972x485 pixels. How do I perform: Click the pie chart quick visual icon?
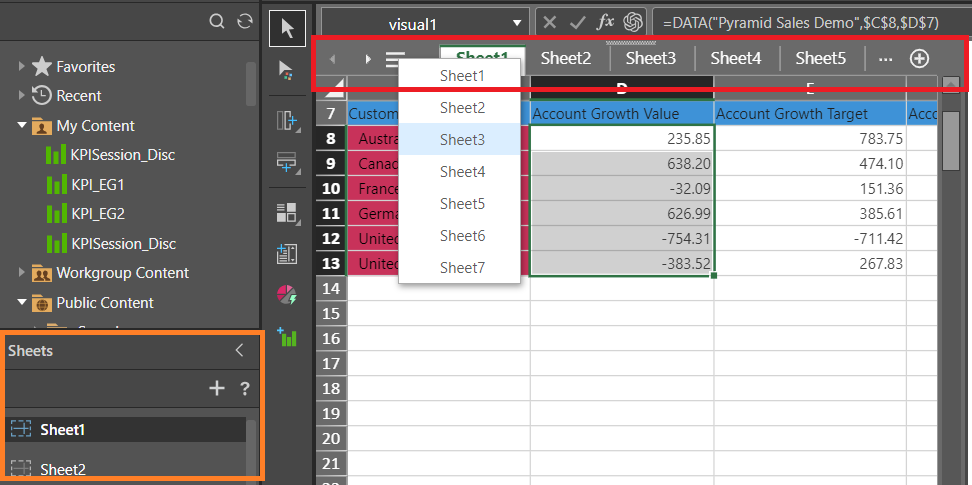click(x=288, y=295)
